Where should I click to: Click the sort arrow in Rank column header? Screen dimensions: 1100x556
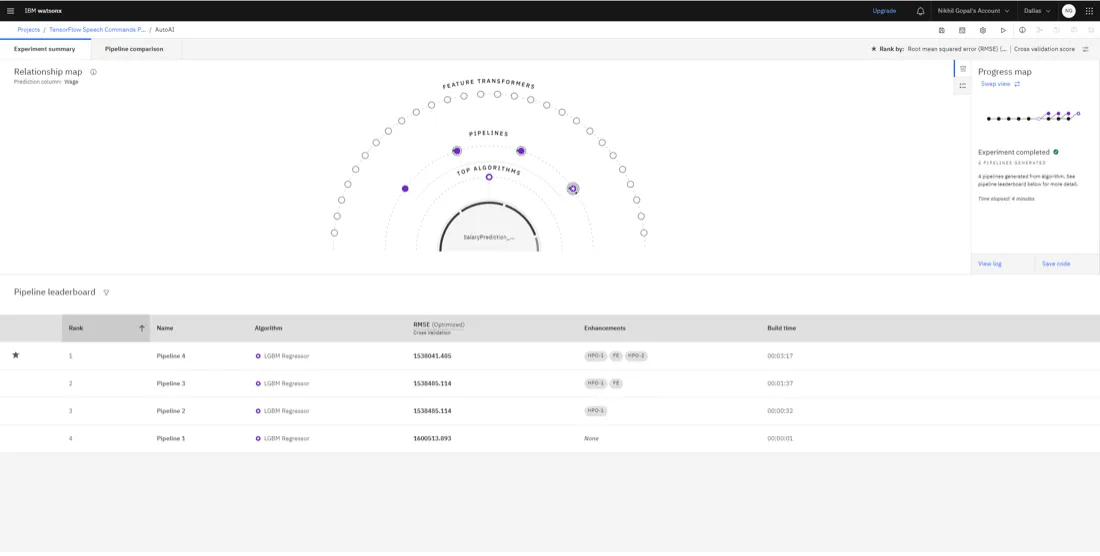[142, 327]
